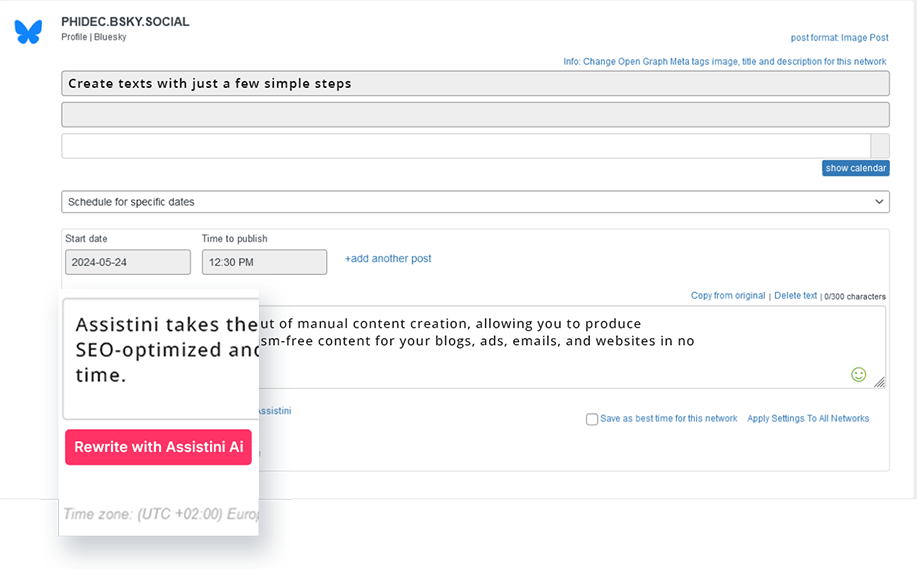Open the emoji picker smiley icon
Viewport: 917px width, 569px height.
click(x=859, y=374)
